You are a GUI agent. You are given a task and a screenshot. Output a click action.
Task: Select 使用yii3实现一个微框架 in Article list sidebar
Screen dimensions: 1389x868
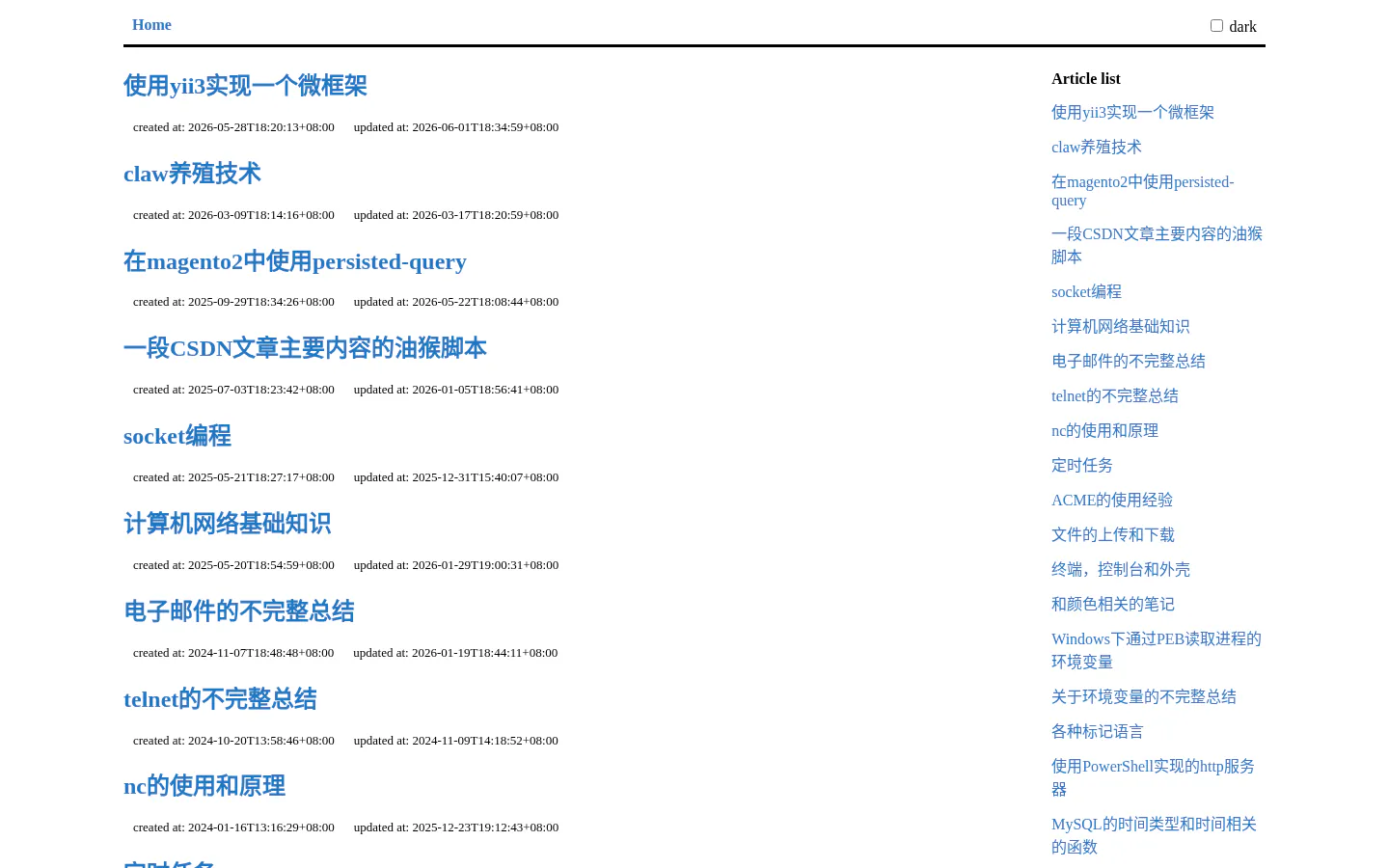(x=1132, y=113)
